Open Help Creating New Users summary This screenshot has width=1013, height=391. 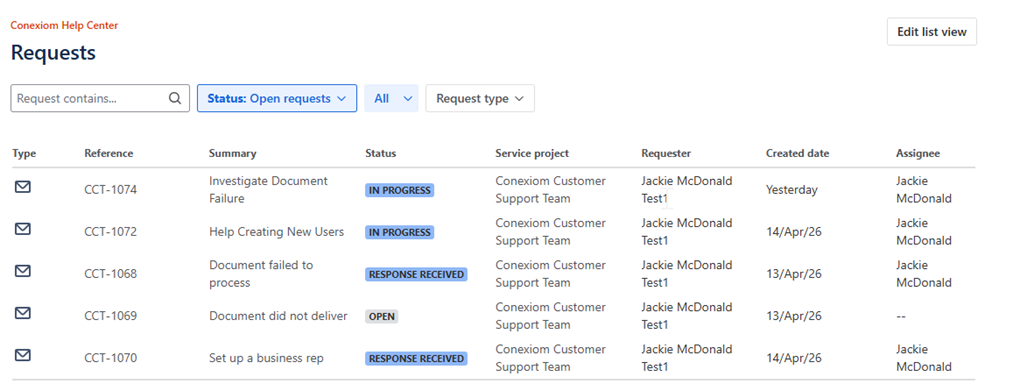coord(277,232)
